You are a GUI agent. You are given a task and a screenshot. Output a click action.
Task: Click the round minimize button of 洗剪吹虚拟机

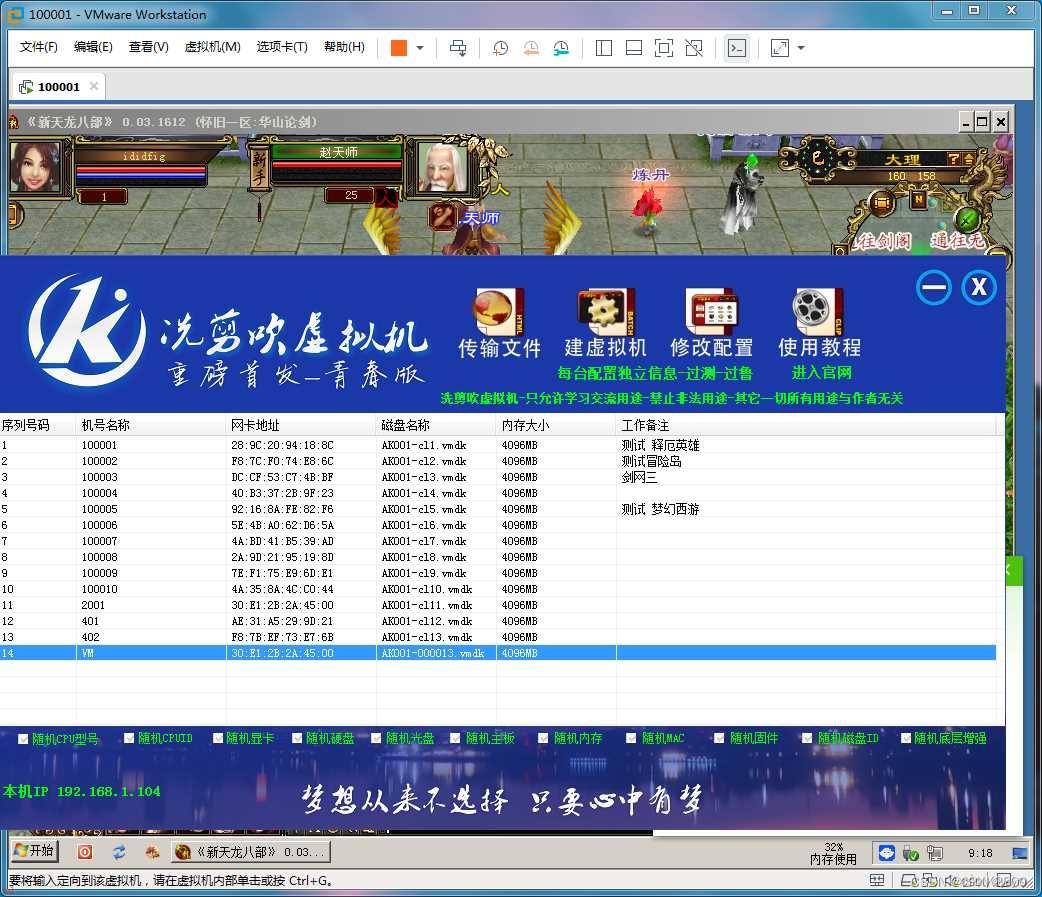coord(934,288)
